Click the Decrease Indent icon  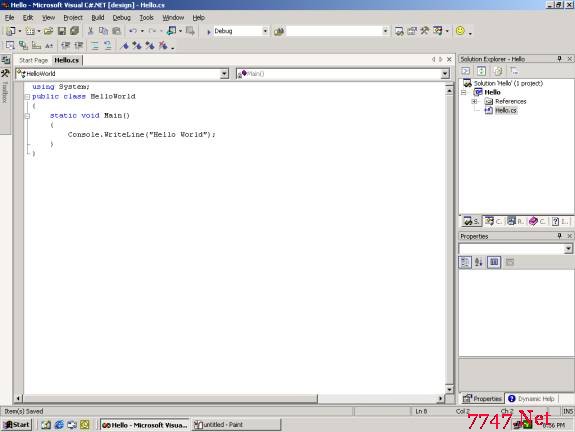(x=66, y=45)
